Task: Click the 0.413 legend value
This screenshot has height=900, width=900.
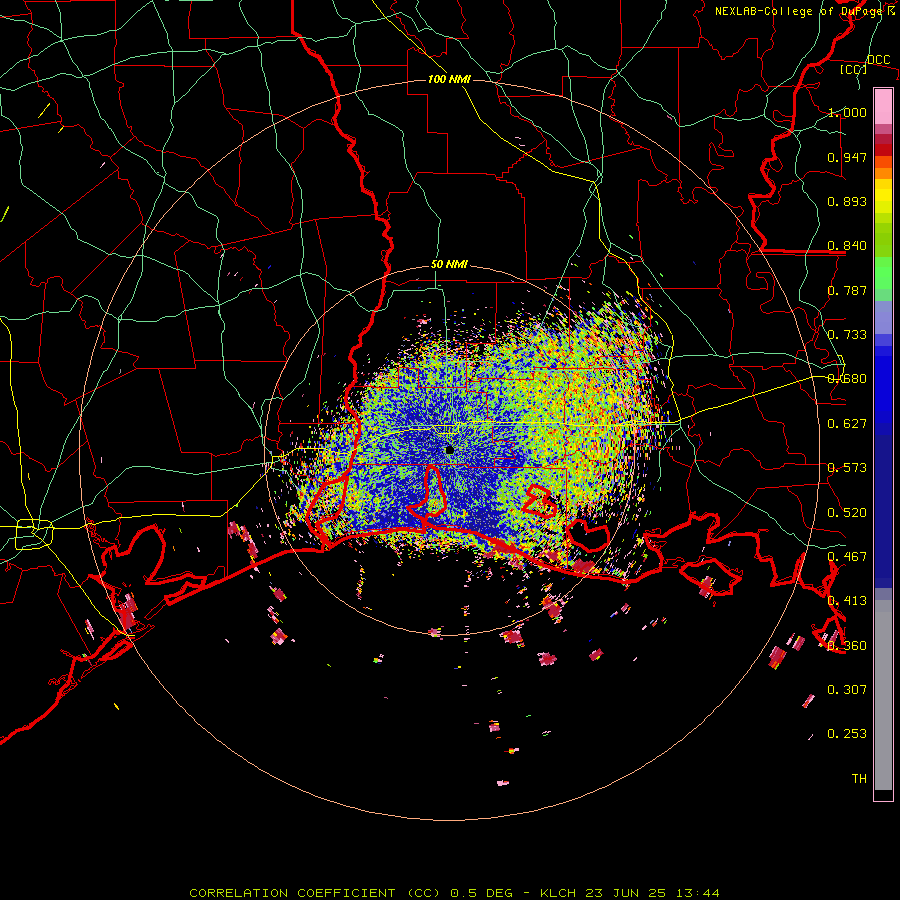Action: (x=847, y=601)
